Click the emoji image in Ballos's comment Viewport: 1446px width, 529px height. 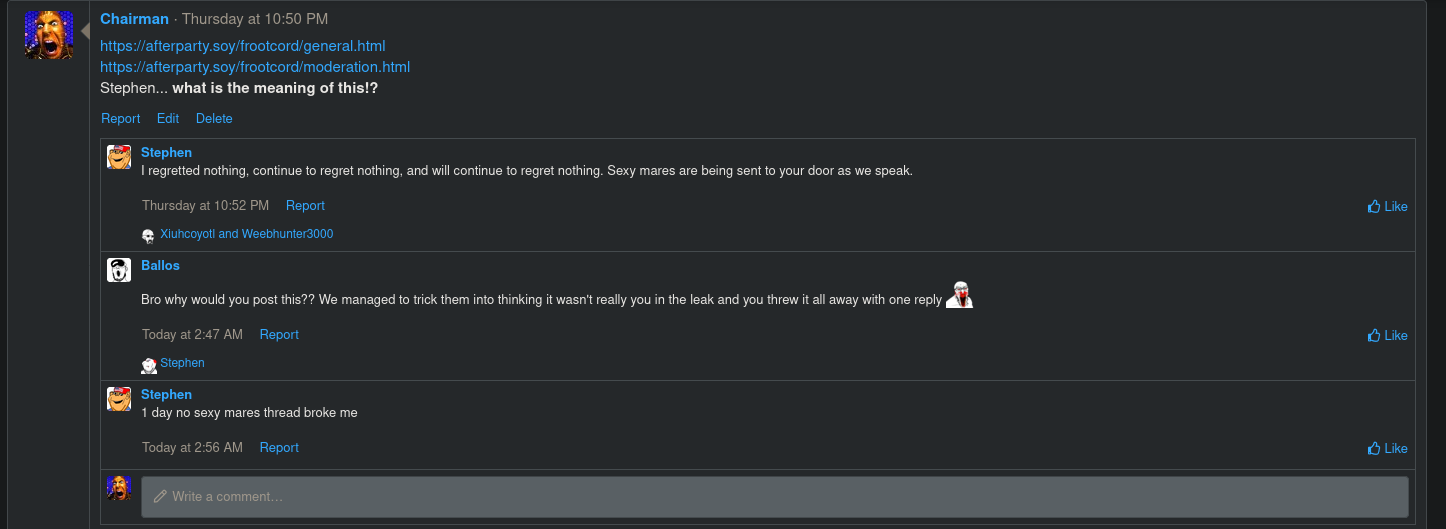pos(959,295)
